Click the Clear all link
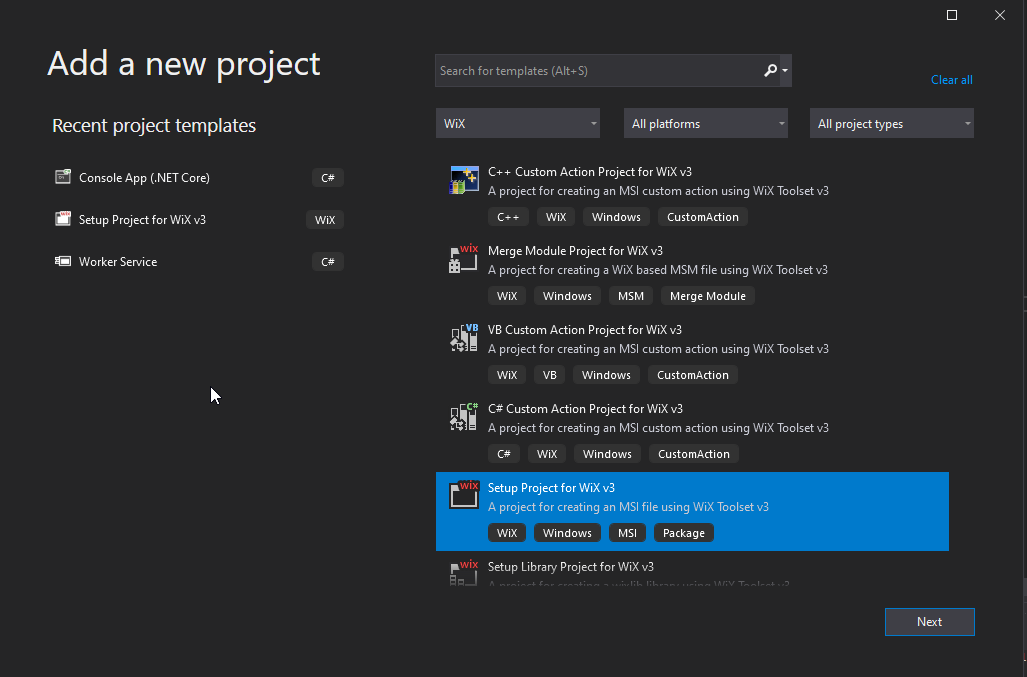1027x677 pixels. (952, 80)
